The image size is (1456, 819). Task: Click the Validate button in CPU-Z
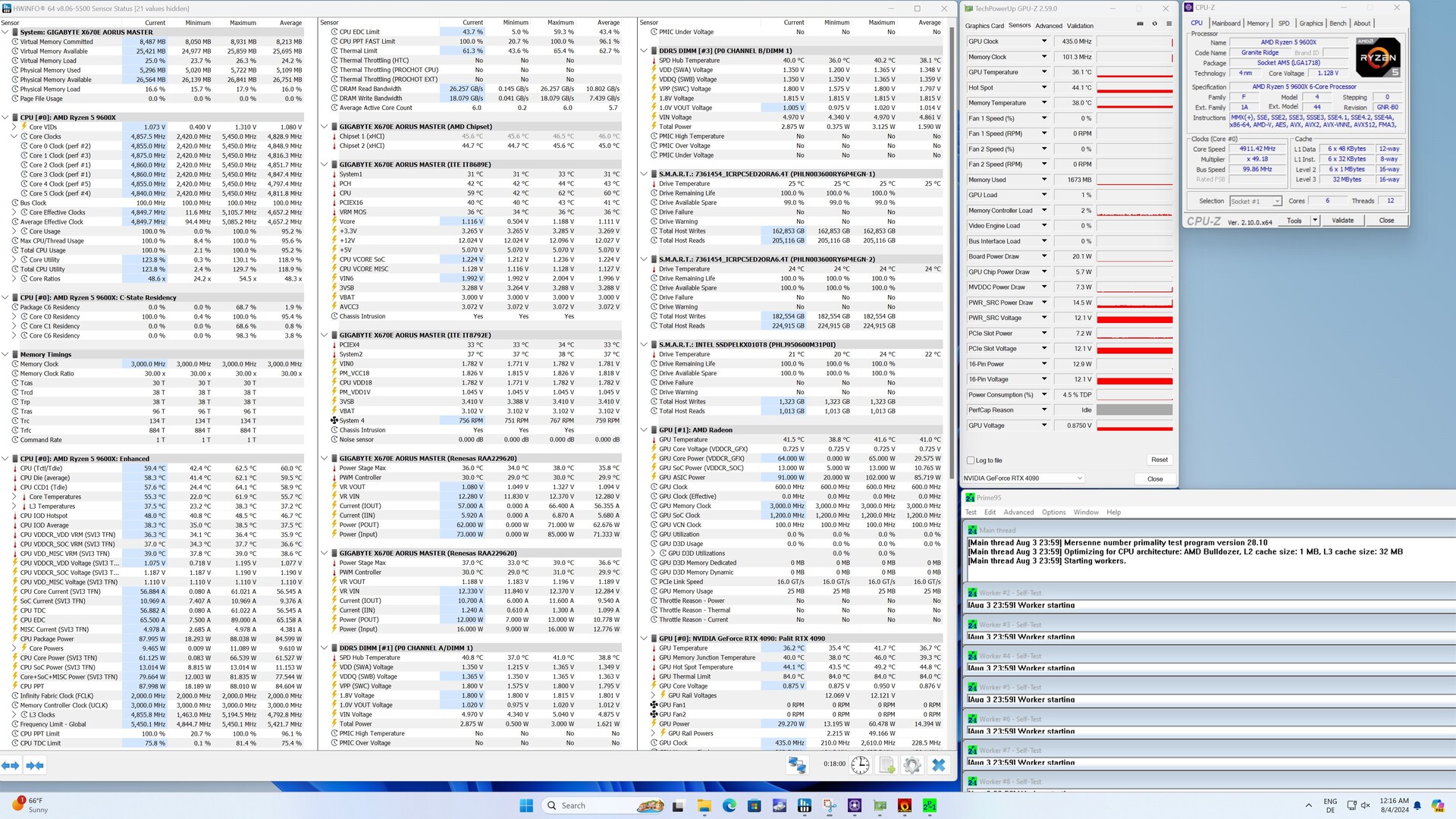(1342, 221)
